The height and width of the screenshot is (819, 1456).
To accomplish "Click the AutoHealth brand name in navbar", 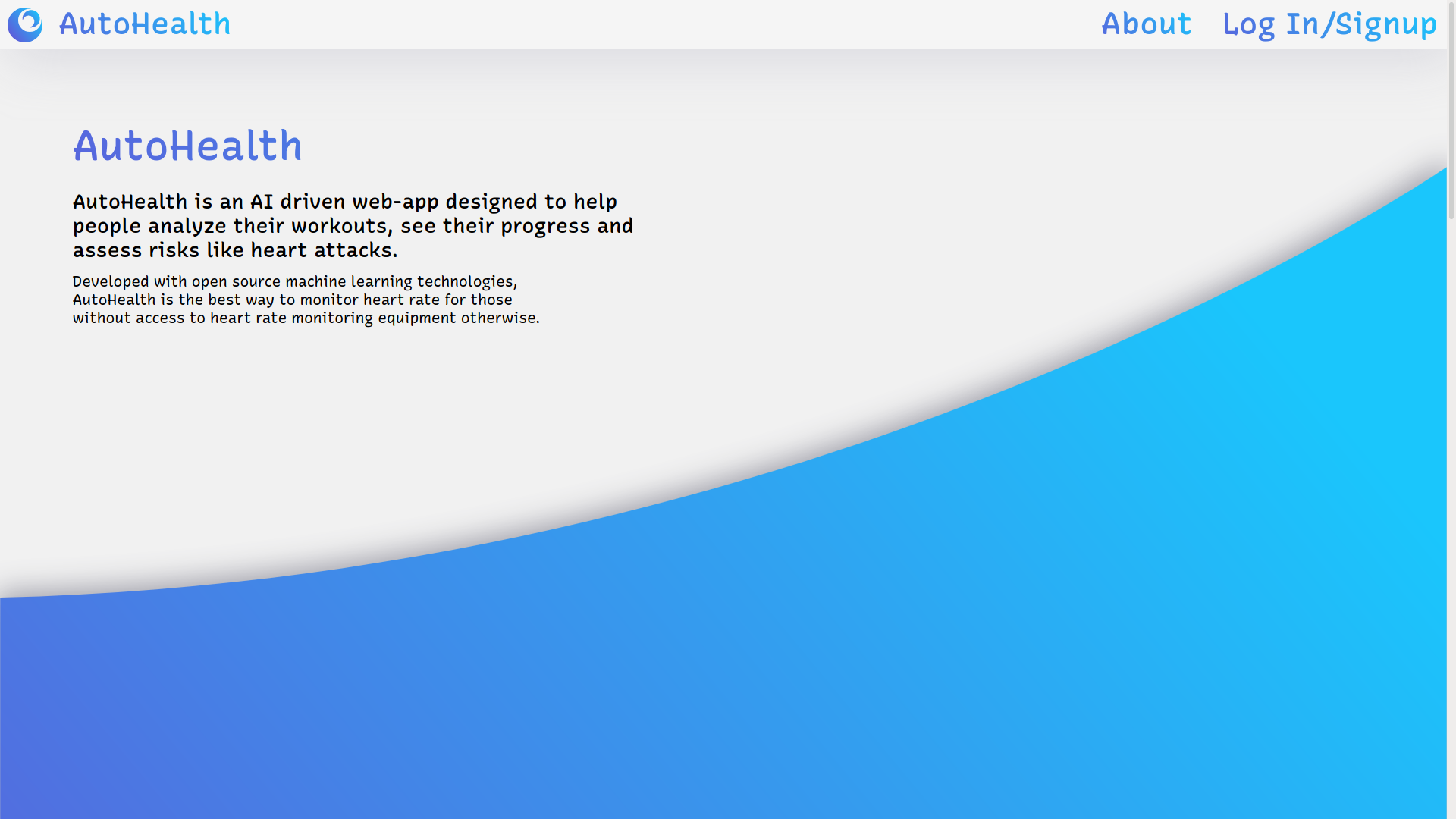I will [x=145, y=25].
